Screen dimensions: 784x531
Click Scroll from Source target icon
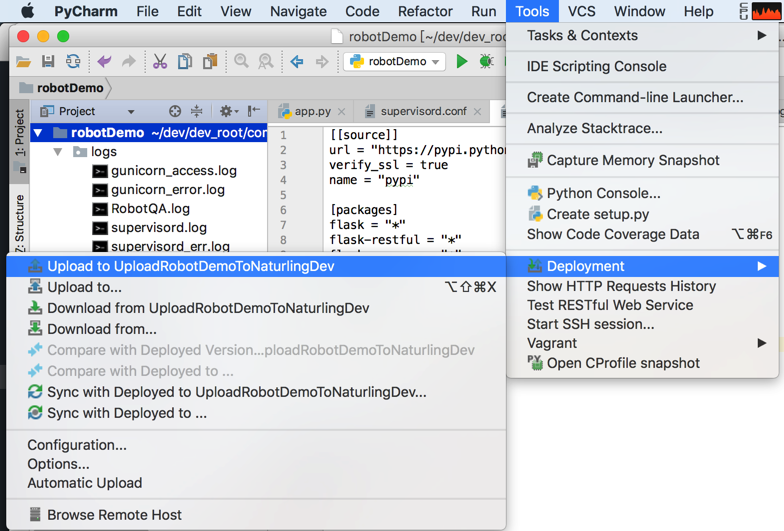[175, 111]
